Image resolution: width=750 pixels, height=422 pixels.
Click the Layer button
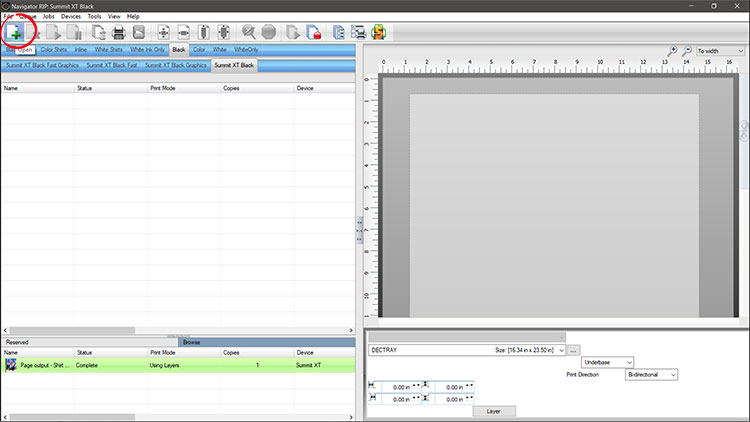click(494, 411)
